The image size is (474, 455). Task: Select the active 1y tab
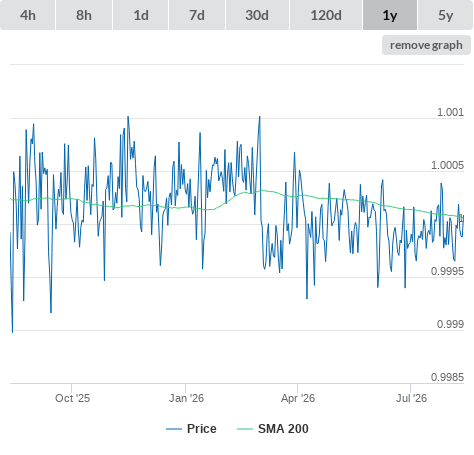click(x=390, y=15)
